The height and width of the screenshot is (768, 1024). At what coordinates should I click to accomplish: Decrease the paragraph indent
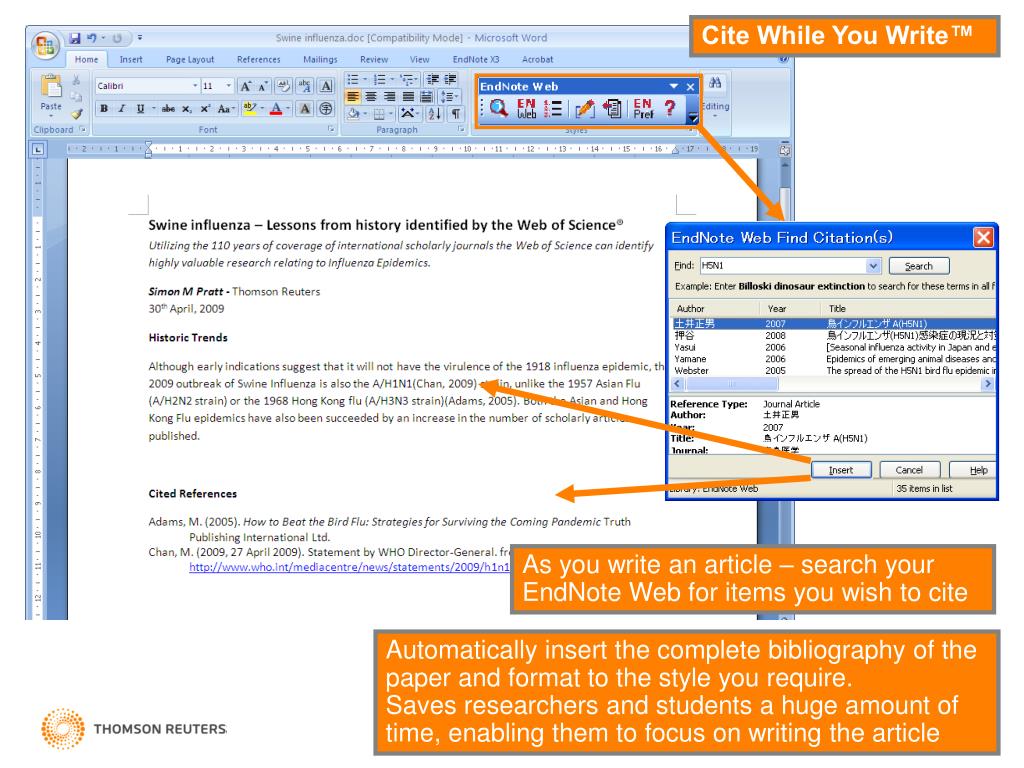pos(432,80)
